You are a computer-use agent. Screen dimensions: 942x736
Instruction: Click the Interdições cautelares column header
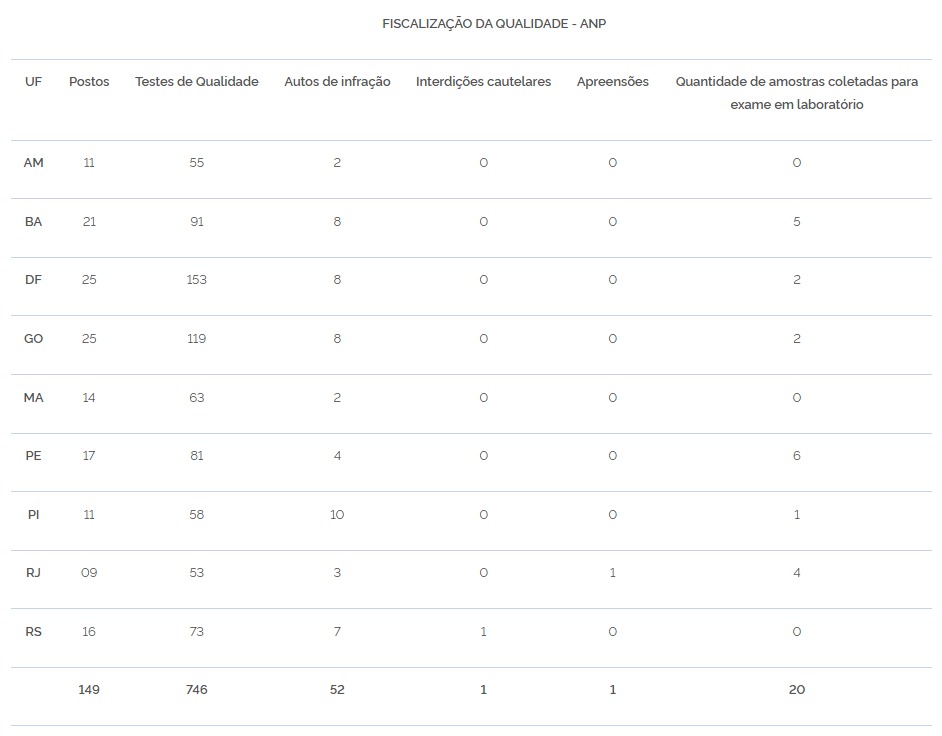coord(483,82)
